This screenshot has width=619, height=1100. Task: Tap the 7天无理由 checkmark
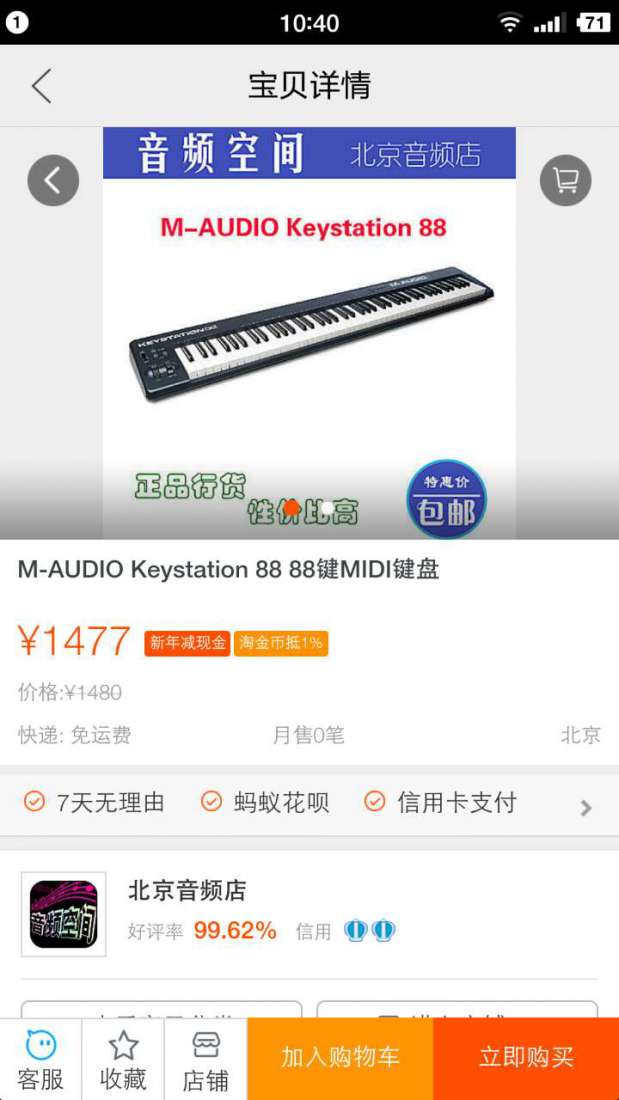click(x=34, y=801)
